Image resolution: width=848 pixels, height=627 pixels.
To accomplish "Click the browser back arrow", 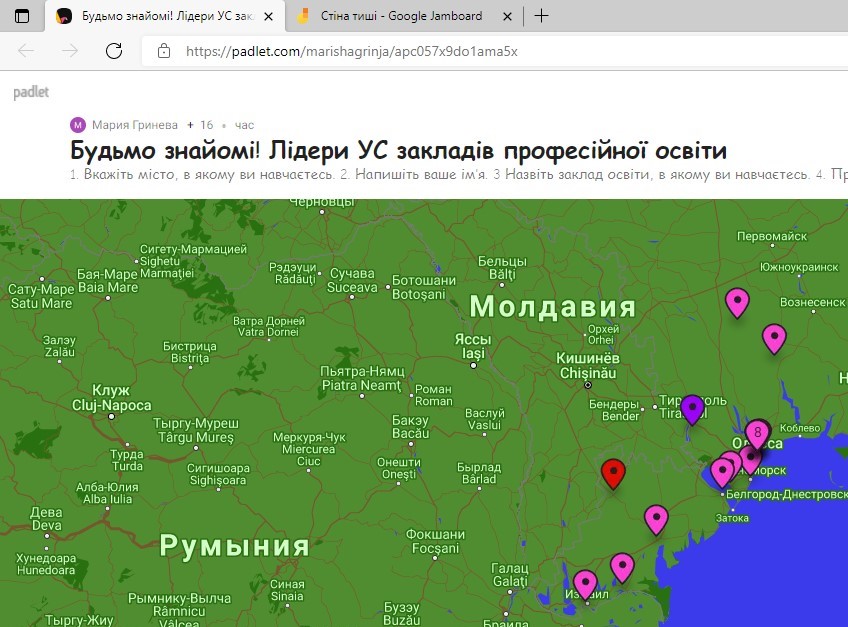I will point(26,51).
